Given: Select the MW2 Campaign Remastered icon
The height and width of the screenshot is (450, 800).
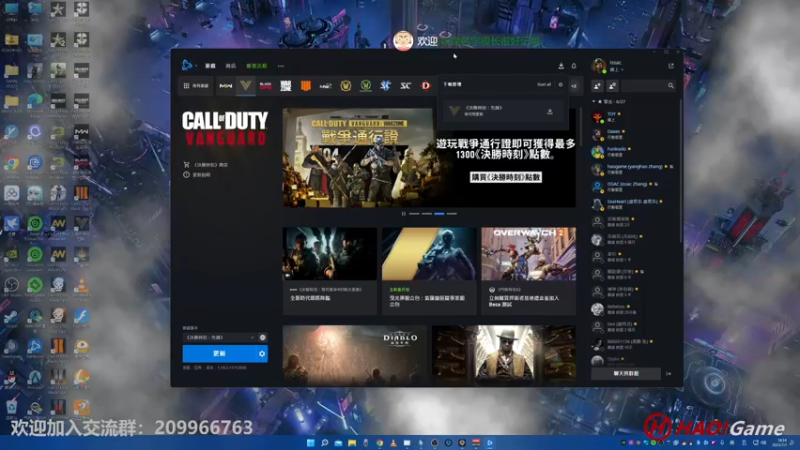Looking at the screenshot, I should click(326, 86).
